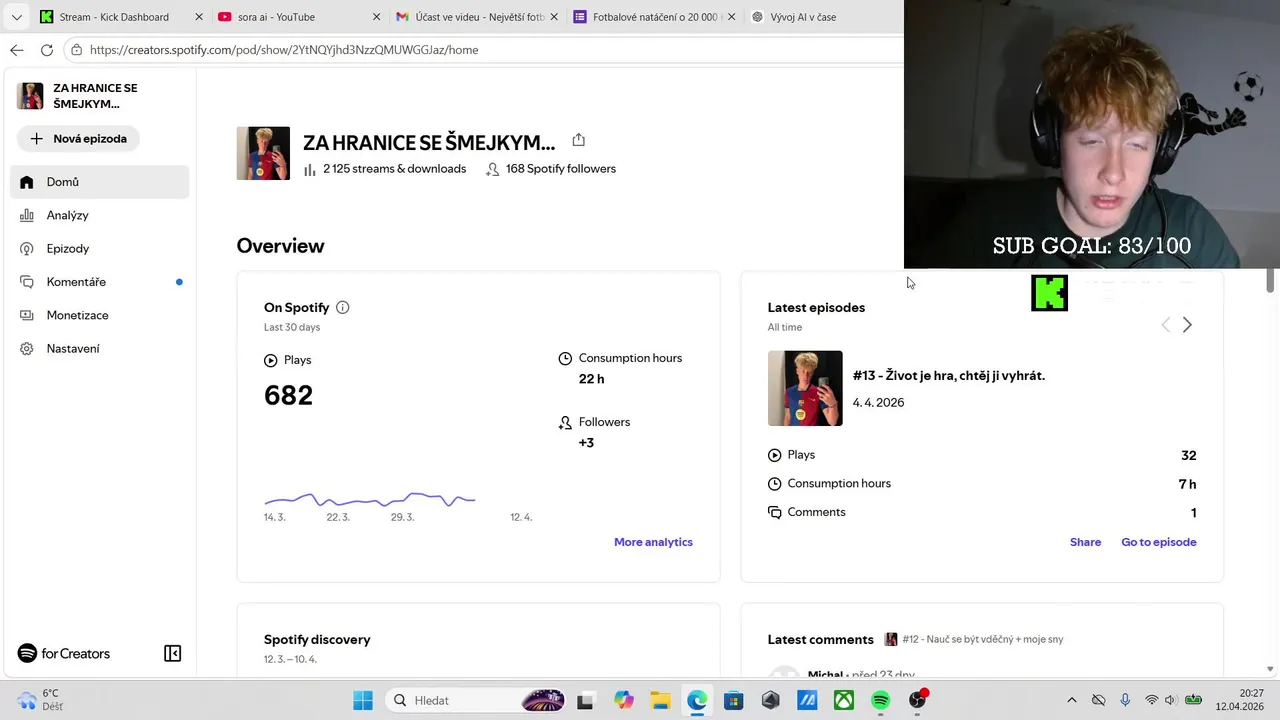Close the sora ai YouTube tab
Screen dimensions: 1280x720
tap(376, 17)
